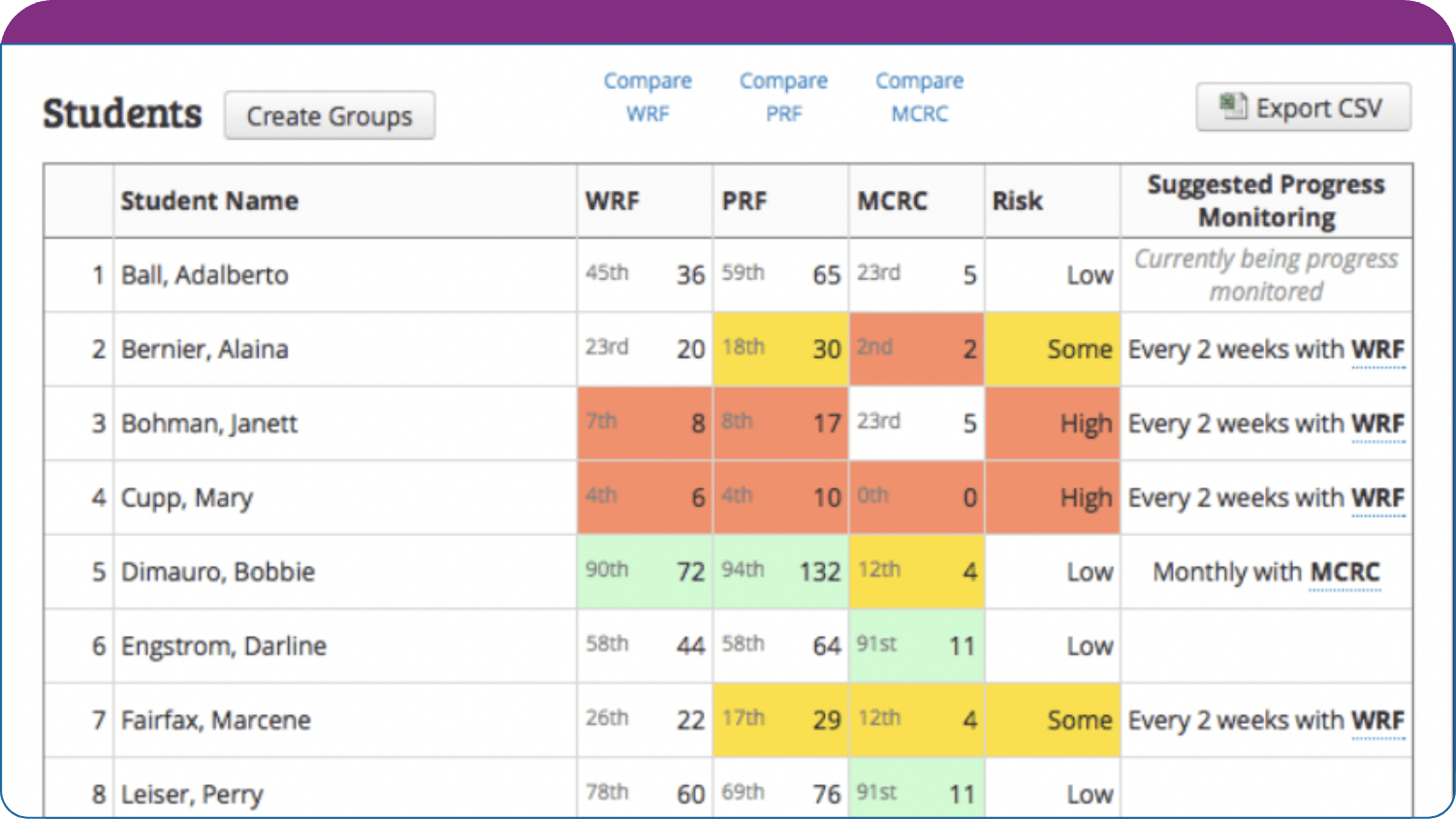This screenshot has height=819, width=1456.
Task: Click the Suggested Progress Monitoring header
Action: [1266, 201]
